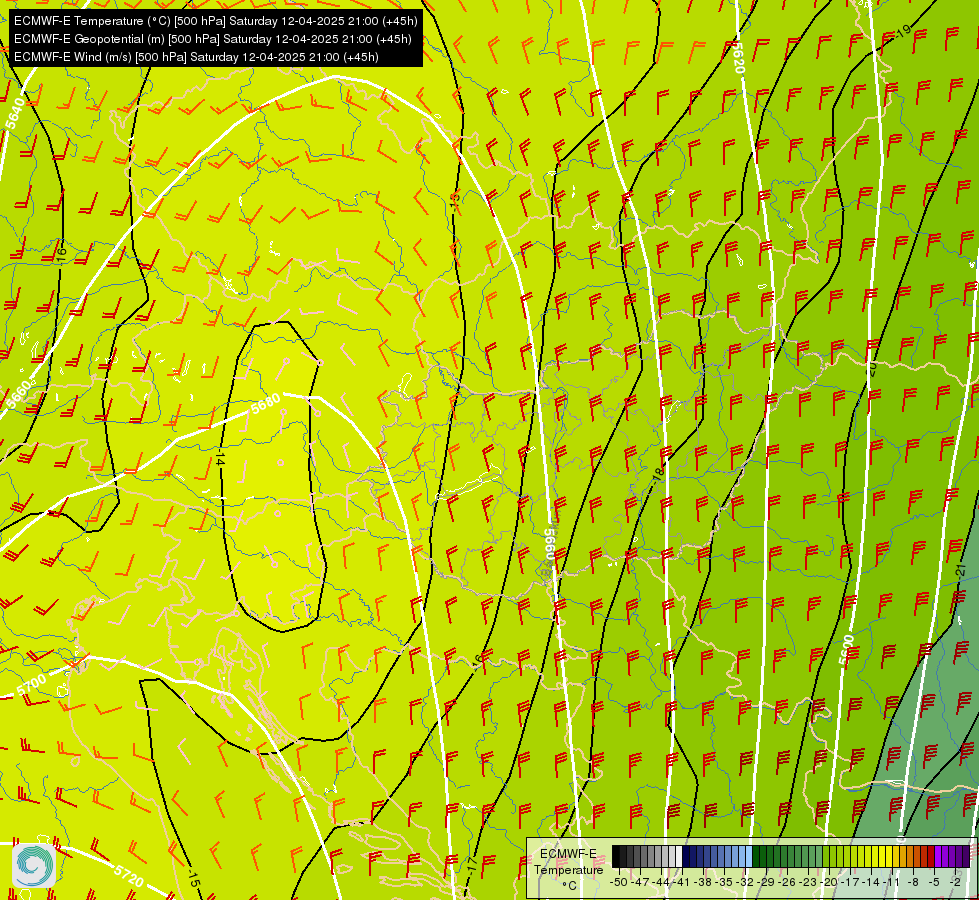Click the 5600 geopotential contour label

[846, 651]
